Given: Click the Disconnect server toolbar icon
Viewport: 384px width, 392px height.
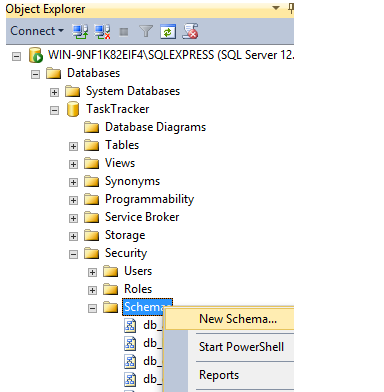Looking at the screenshot, I should 102,32.
